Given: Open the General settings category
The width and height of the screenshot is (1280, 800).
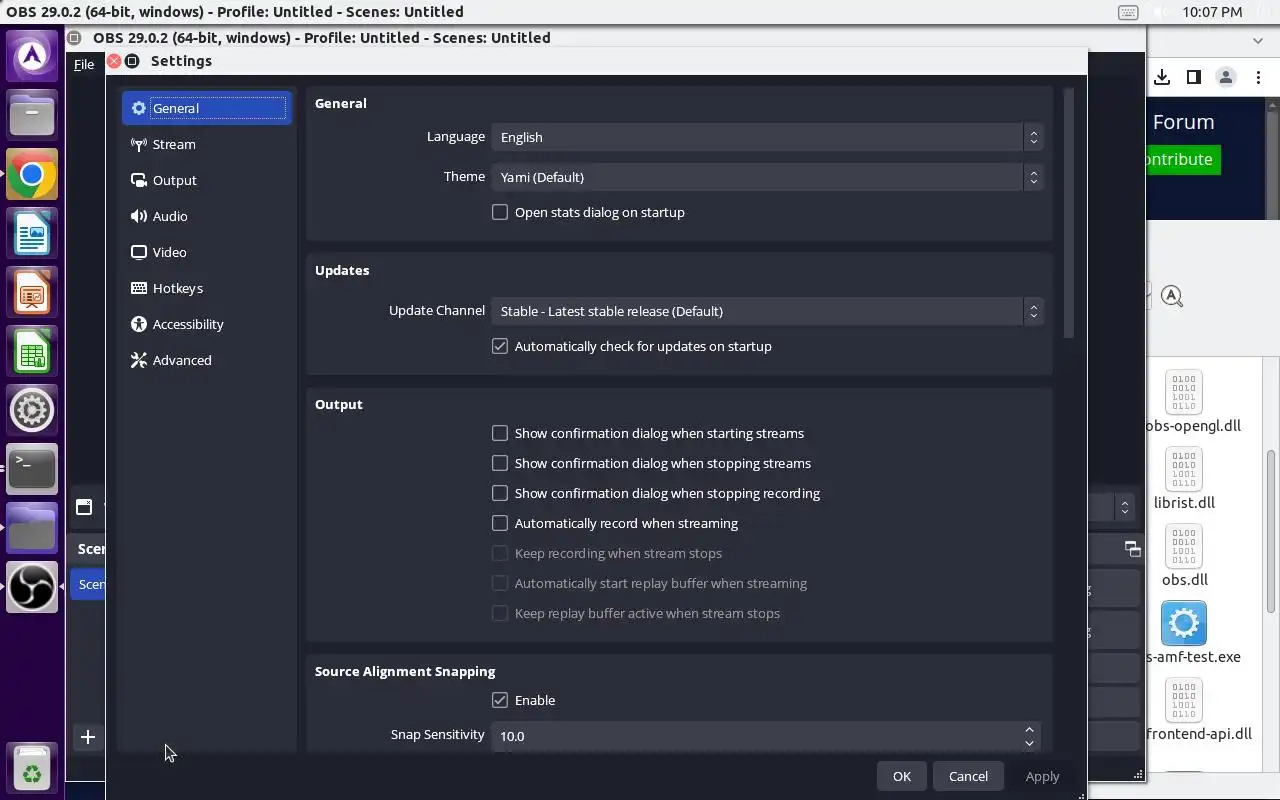Looking at the screenshot, I should coord(206,108).
